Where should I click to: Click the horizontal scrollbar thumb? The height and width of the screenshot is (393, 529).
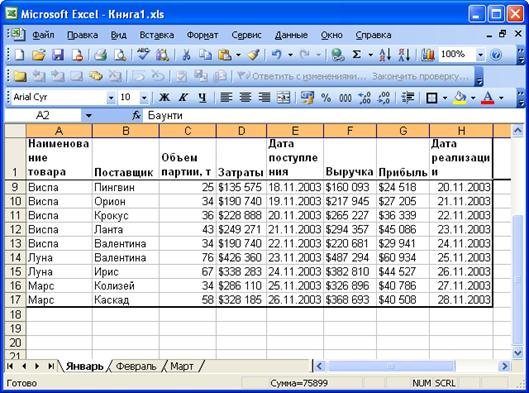[x=391, y=366]
